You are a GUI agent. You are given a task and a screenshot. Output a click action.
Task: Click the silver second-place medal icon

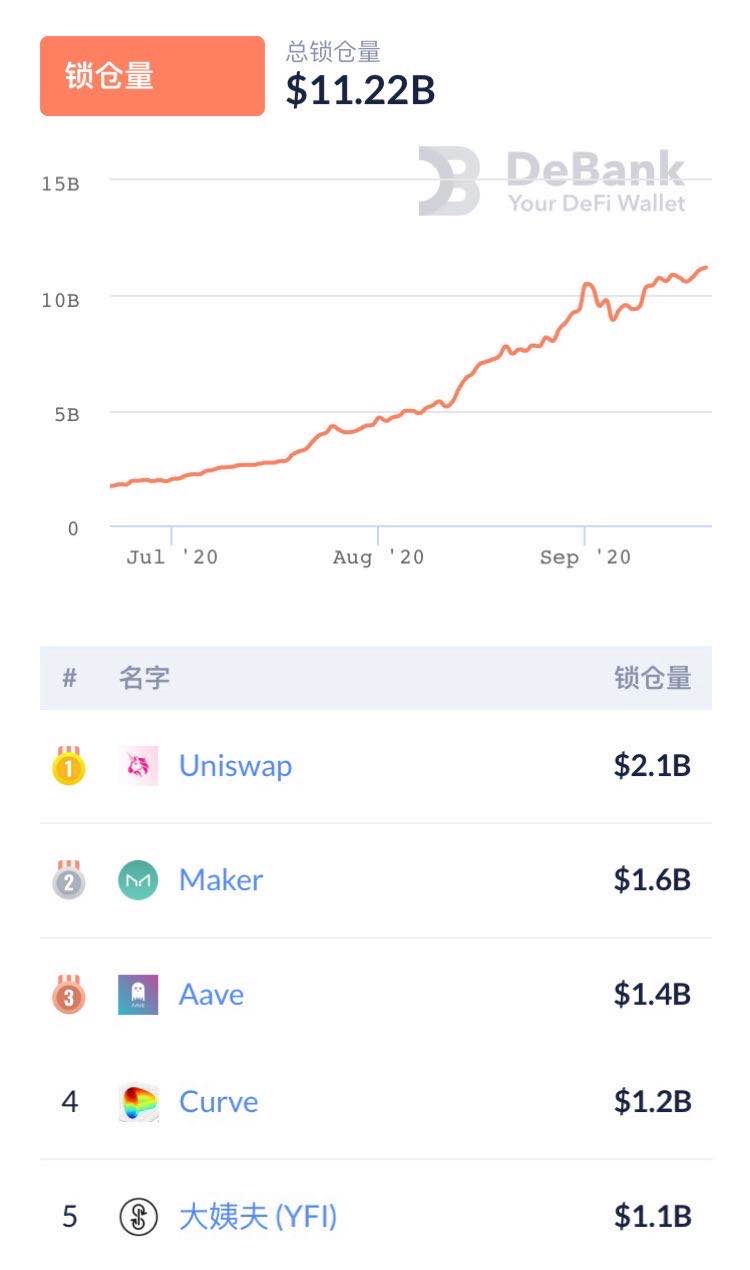coord(69,880)
